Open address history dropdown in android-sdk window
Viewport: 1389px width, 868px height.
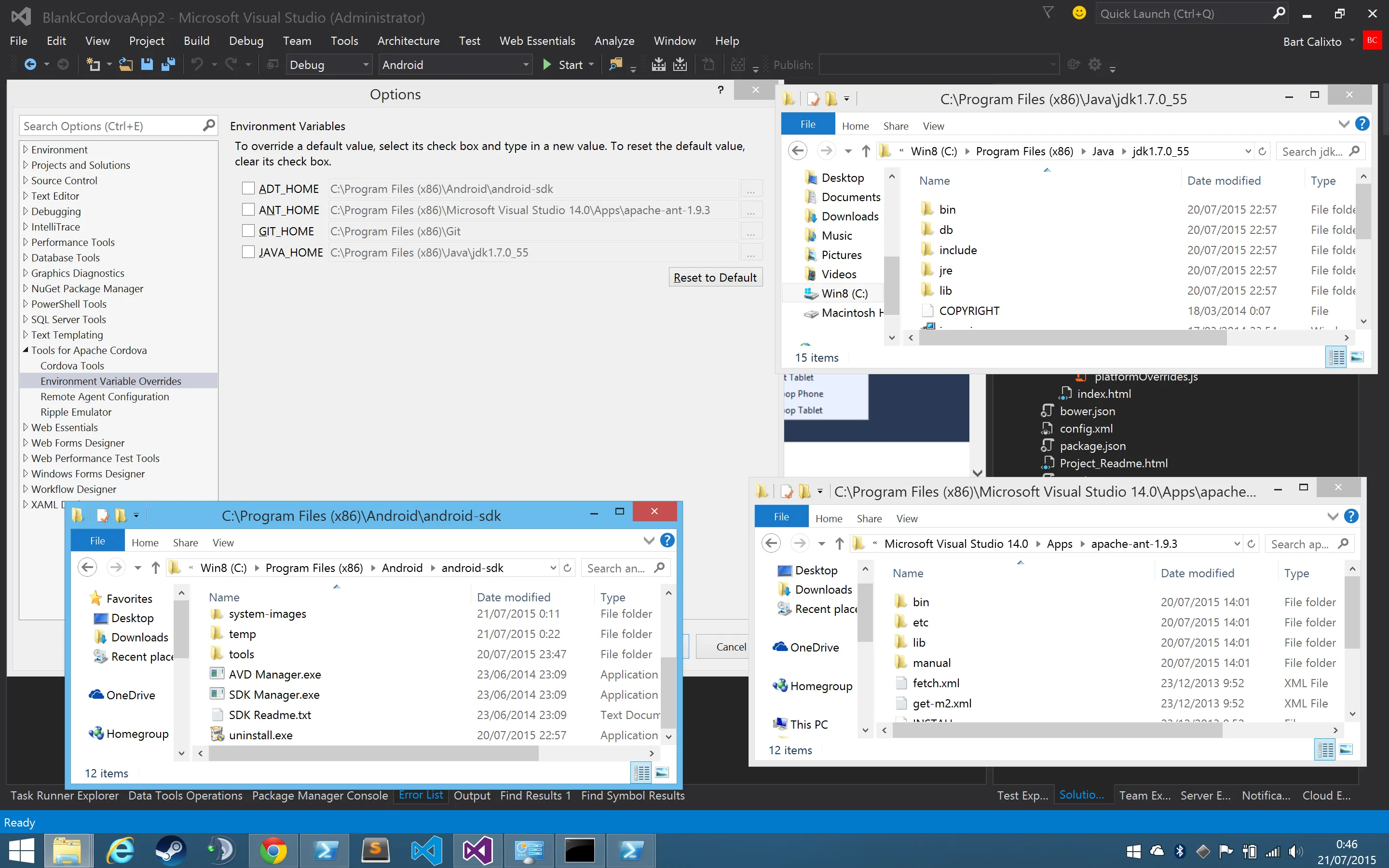[553, 568]
